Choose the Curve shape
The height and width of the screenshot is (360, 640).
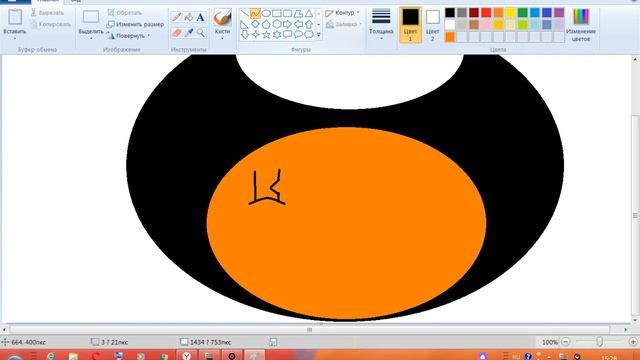click(255, 13)
